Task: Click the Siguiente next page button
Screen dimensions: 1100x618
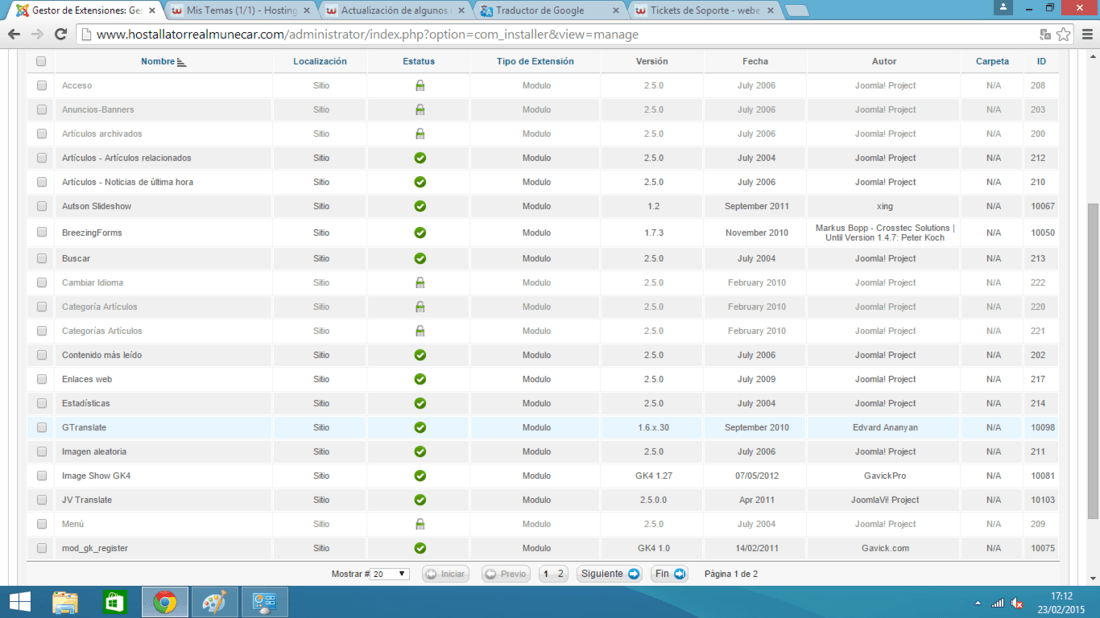Action: pos(609,574)
